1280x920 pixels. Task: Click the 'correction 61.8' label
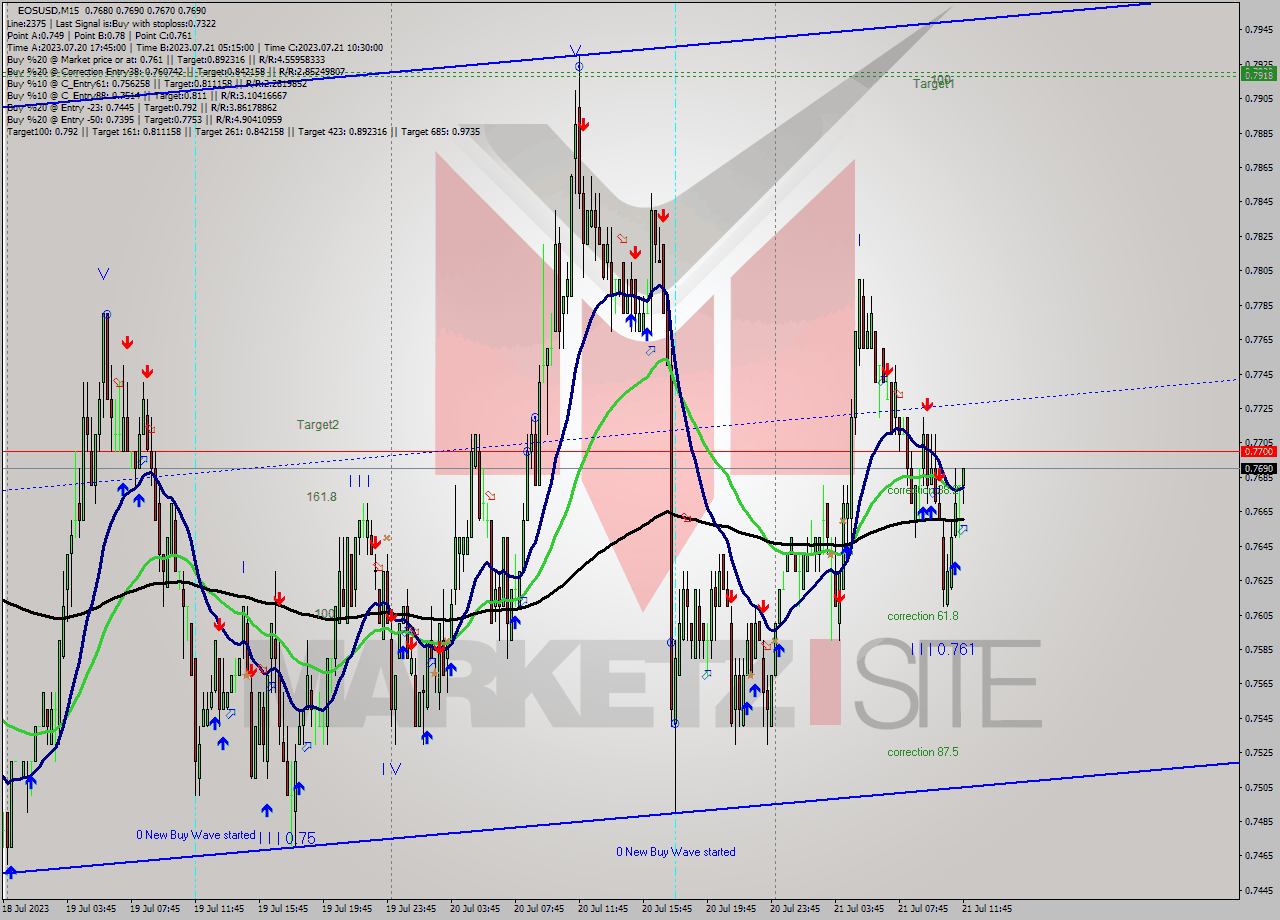pos(922,616)
